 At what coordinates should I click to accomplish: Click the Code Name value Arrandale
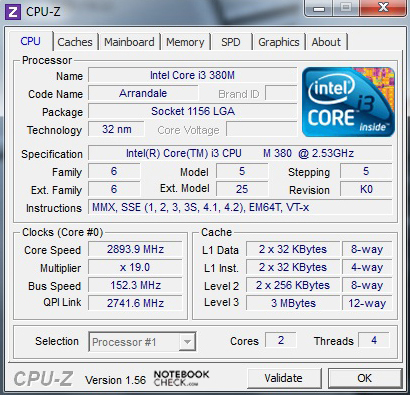(x=143, y=93)
